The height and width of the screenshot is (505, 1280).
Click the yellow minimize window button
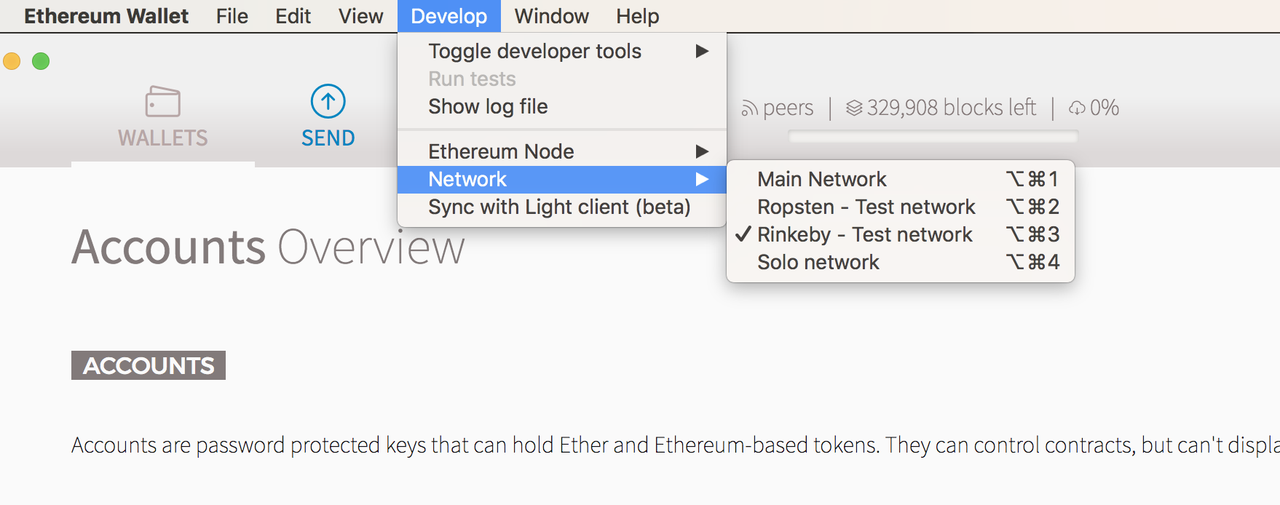click(12, 61)
